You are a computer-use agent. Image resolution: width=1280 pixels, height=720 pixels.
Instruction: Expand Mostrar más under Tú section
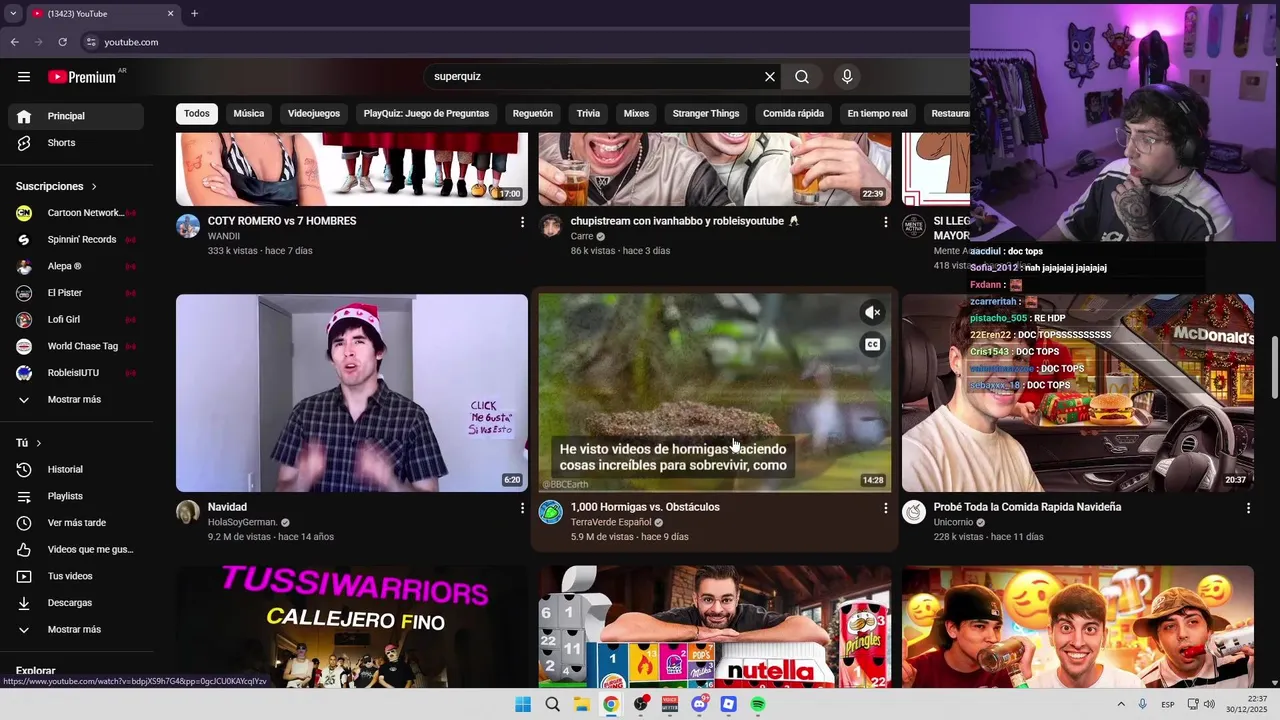[76, 630]
